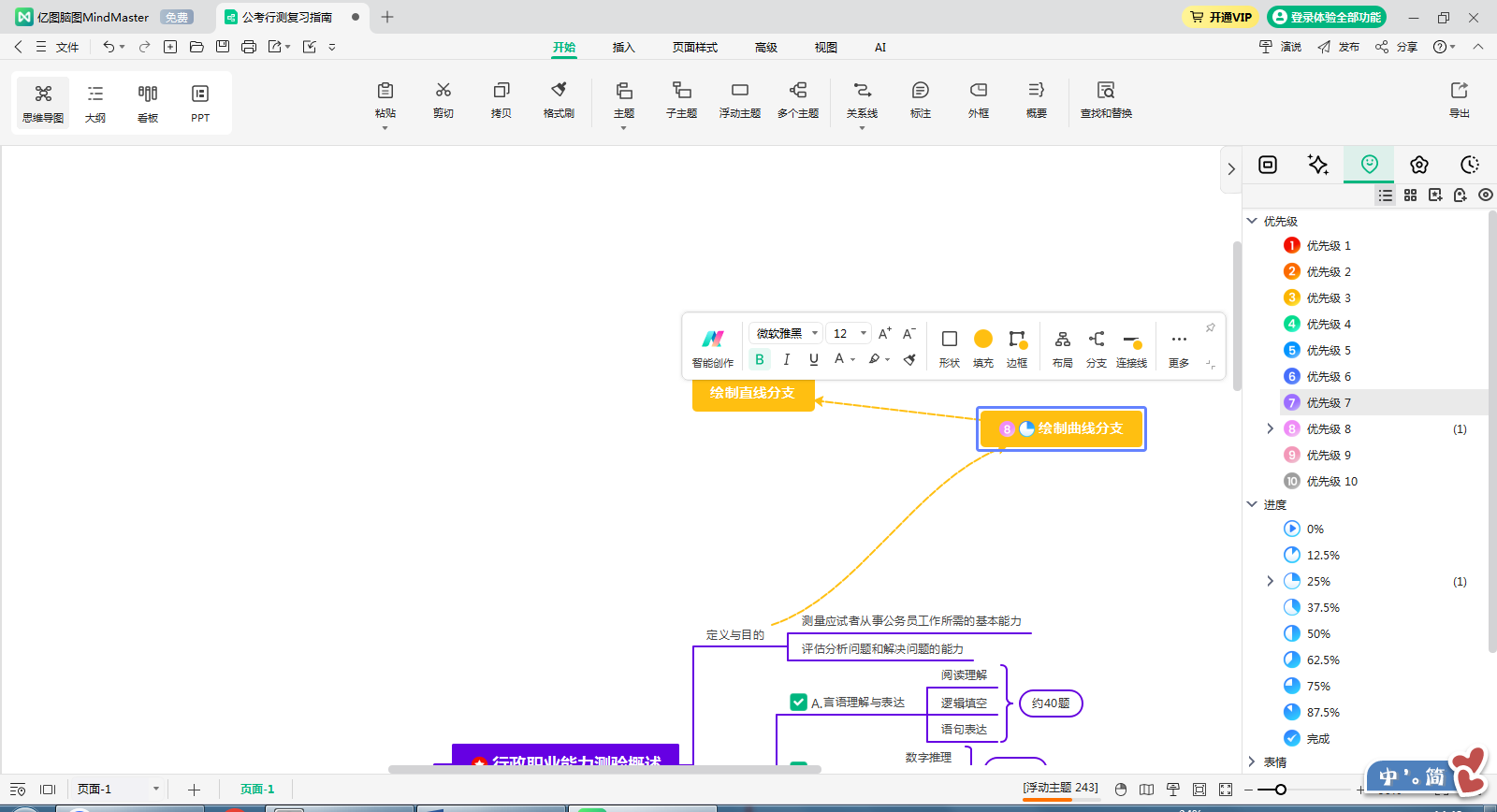Viewport: 1497px width, 812px height.
Task: Toggle the checkbox beside A.言语理解与表达
Action: 798,702
